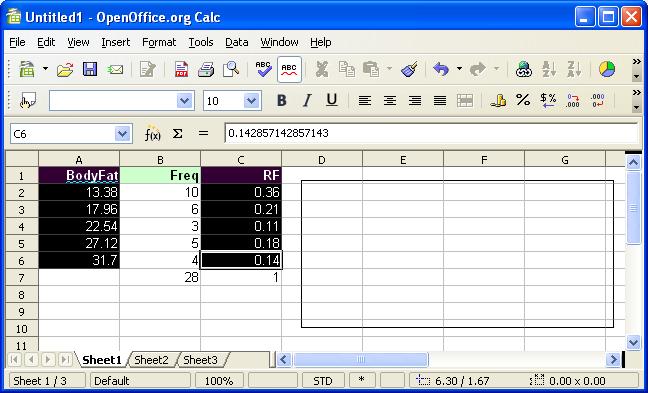Apply percent number format icon
This screenshot has width=648, height=393.
point(523,100)
